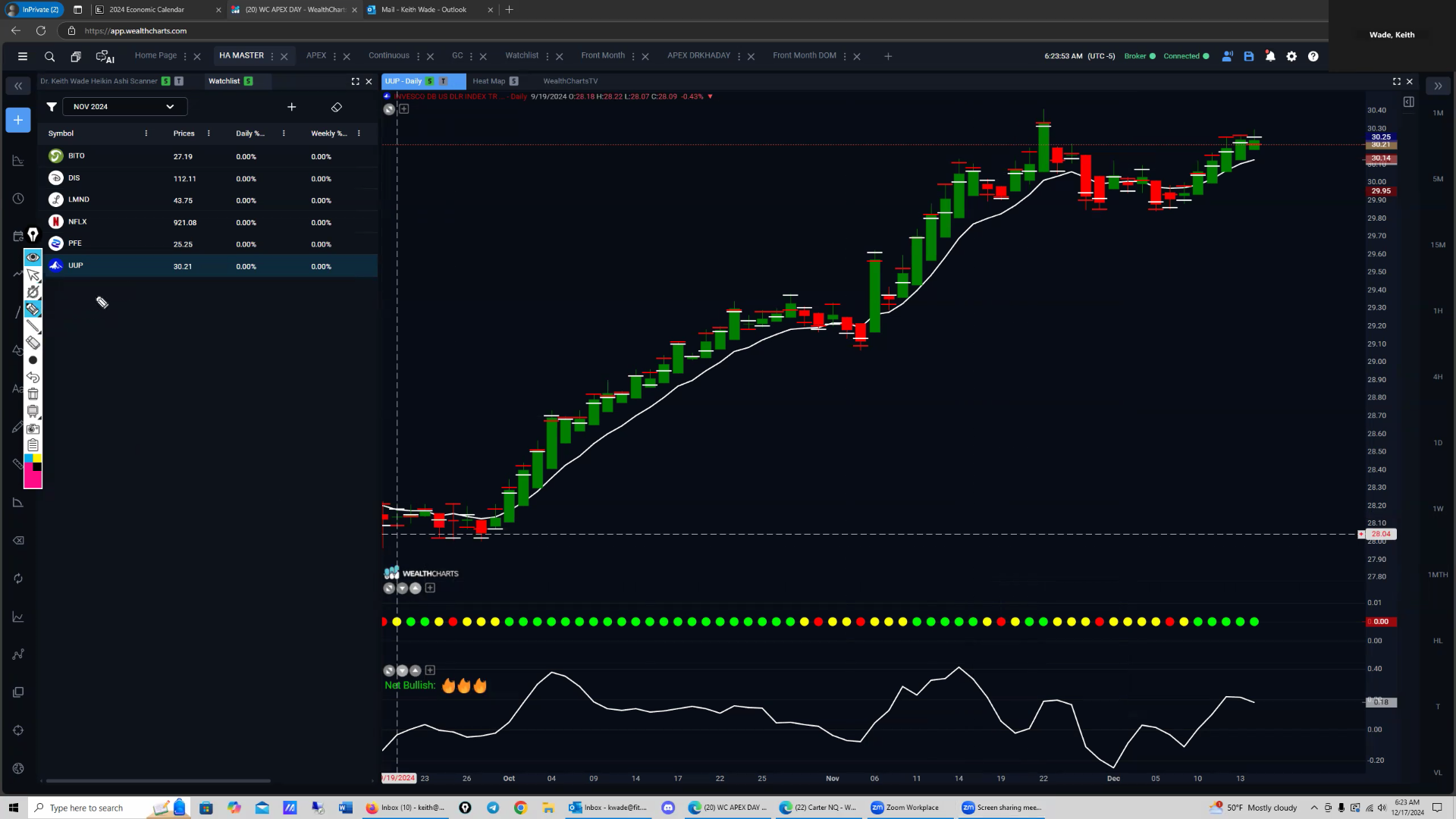Open the settings gear in WealthCharts header
This screenshot has width=1456, height=819.
(1291, 56)
